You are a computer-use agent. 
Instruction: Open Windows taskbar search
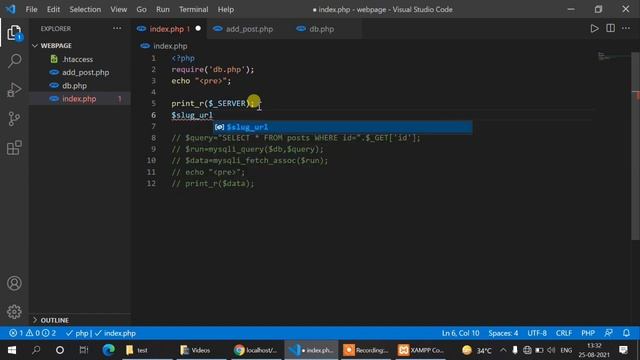click(x=36, y=350)
